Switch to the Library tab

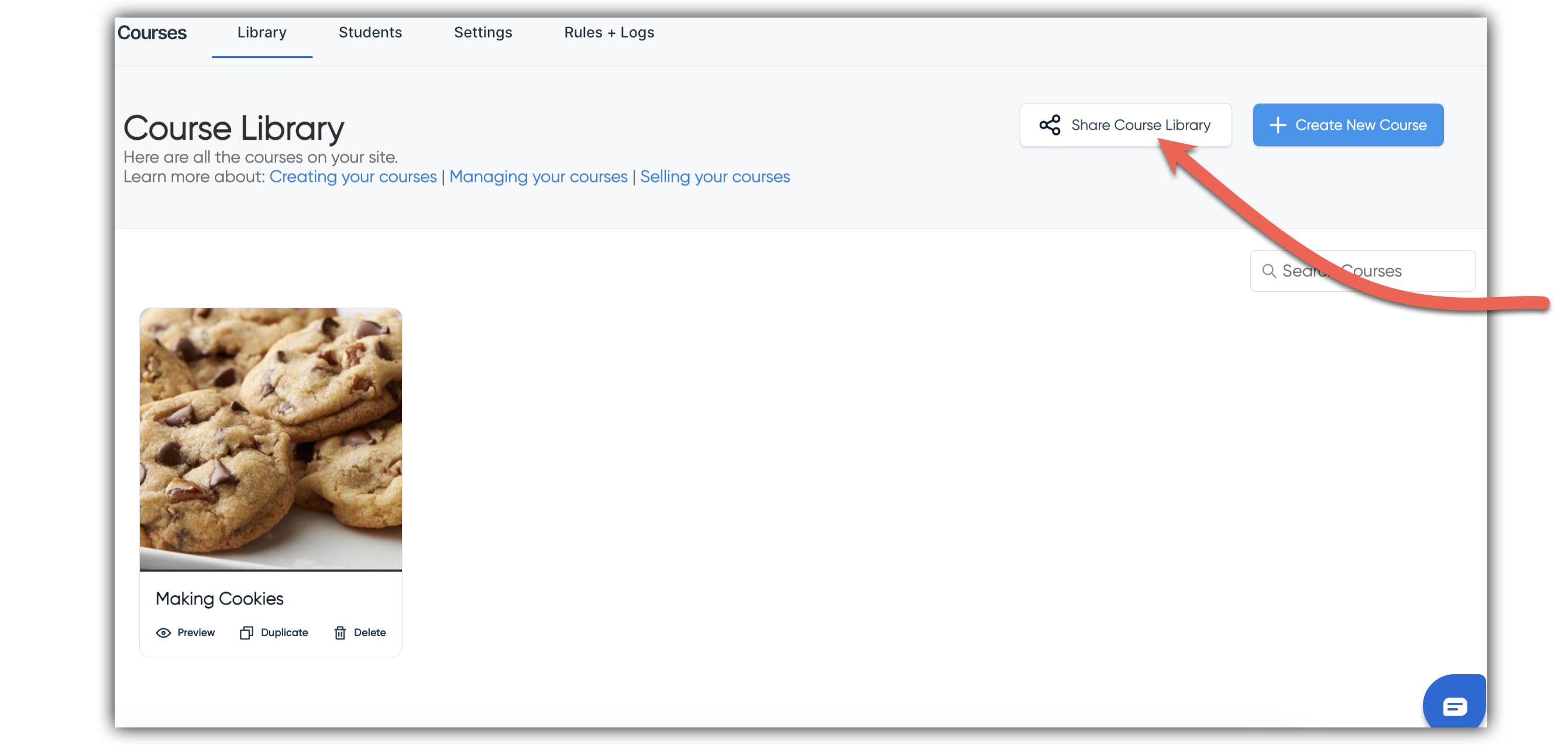pyautogui.click(x=262, y=32)
